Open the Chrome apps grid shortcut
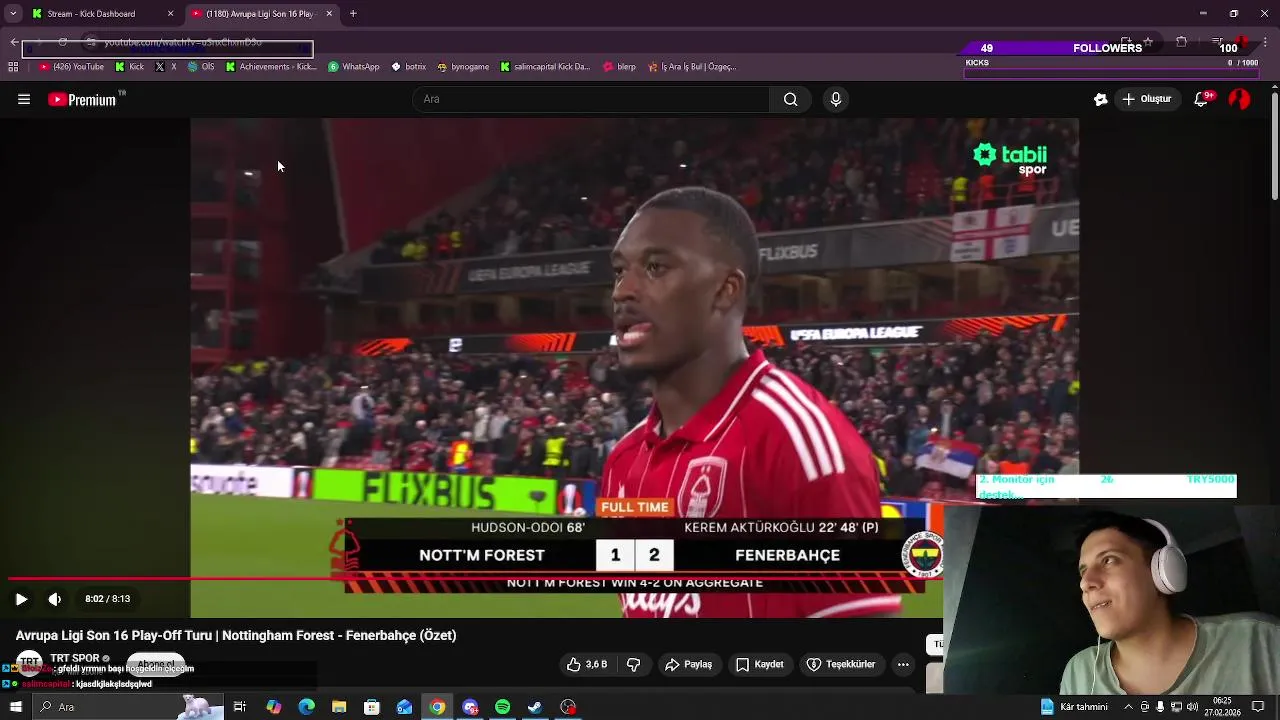This screenshot has width=1280, height=720. click(13, 67)
